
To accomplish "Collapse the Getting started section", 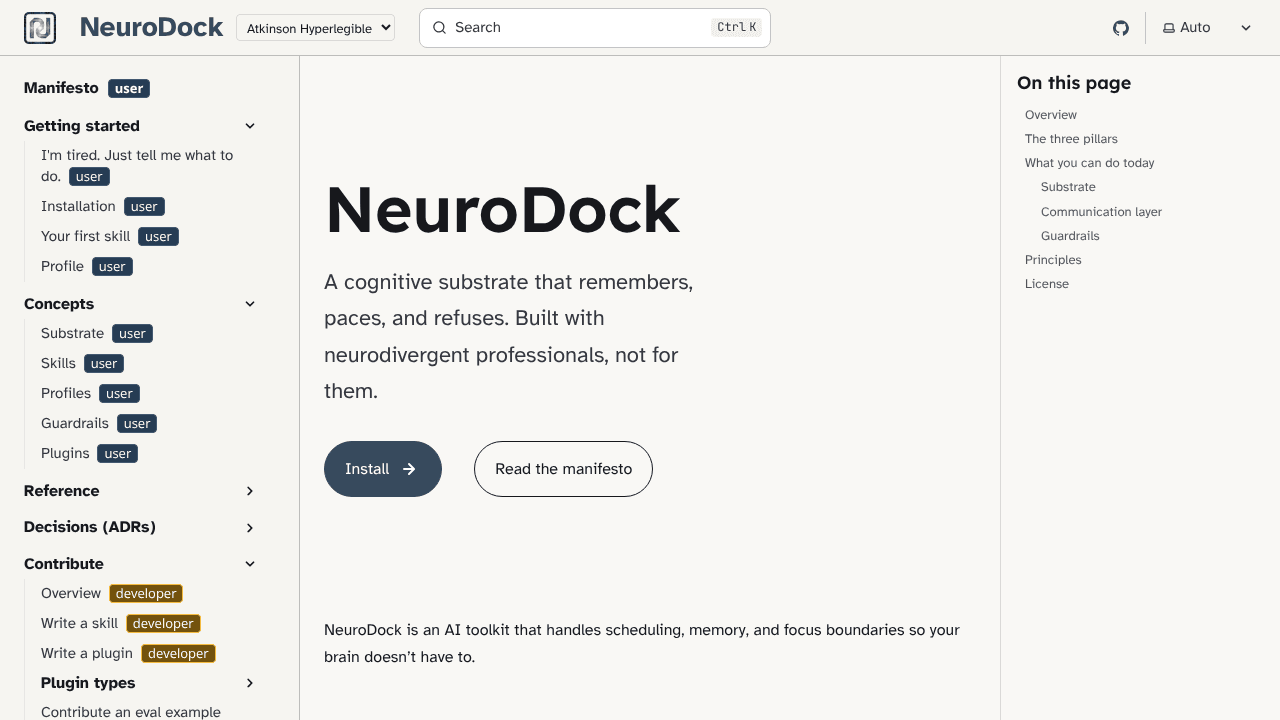I will point(250,126).
